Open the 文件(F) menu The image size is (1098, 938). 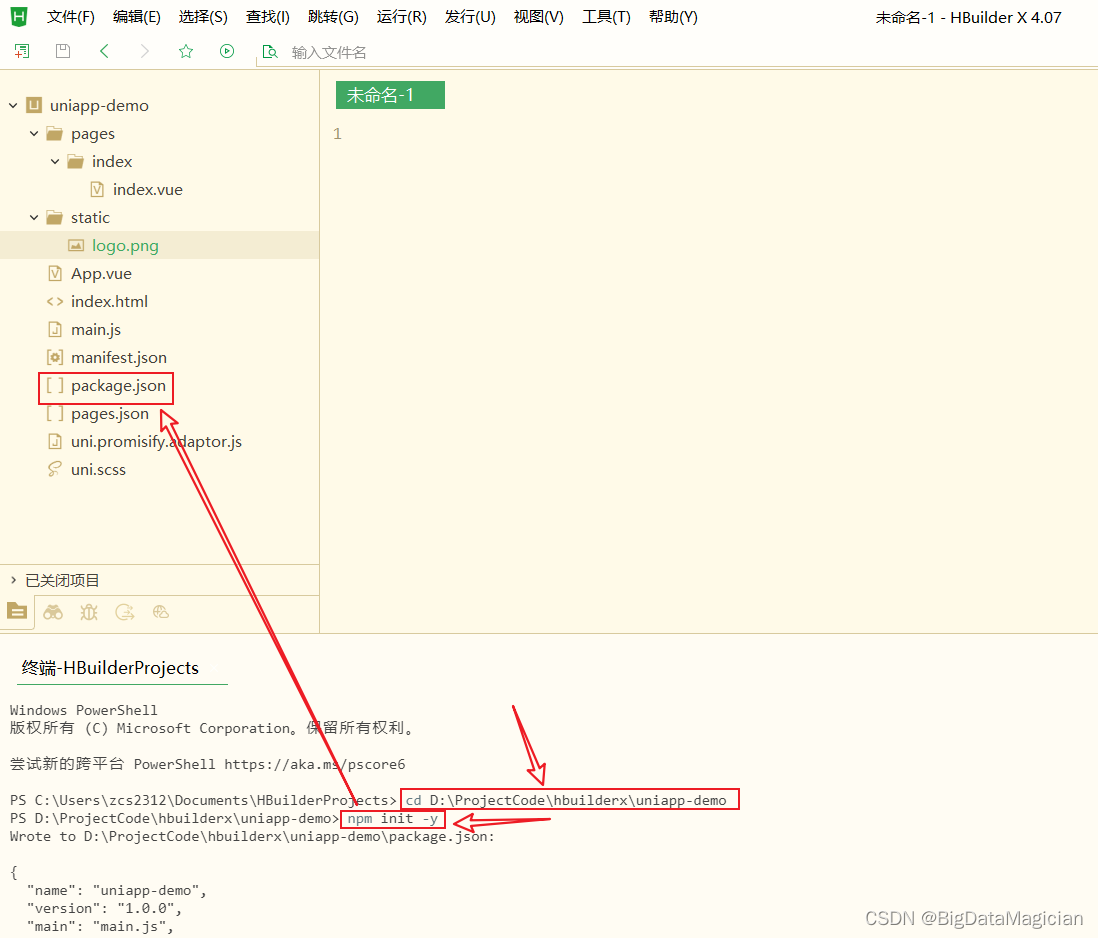pyautogui.click(x=71, y=18)
